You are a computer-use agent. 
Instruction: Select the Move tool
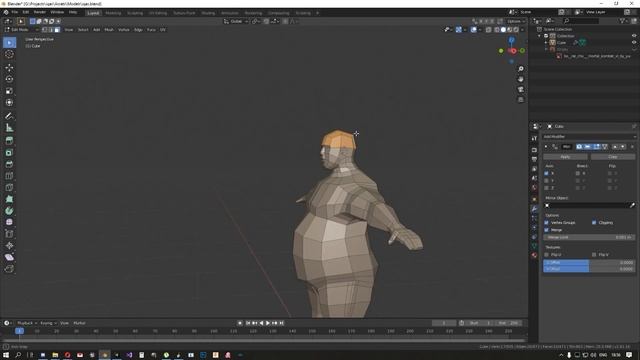(x=9, y=67)
